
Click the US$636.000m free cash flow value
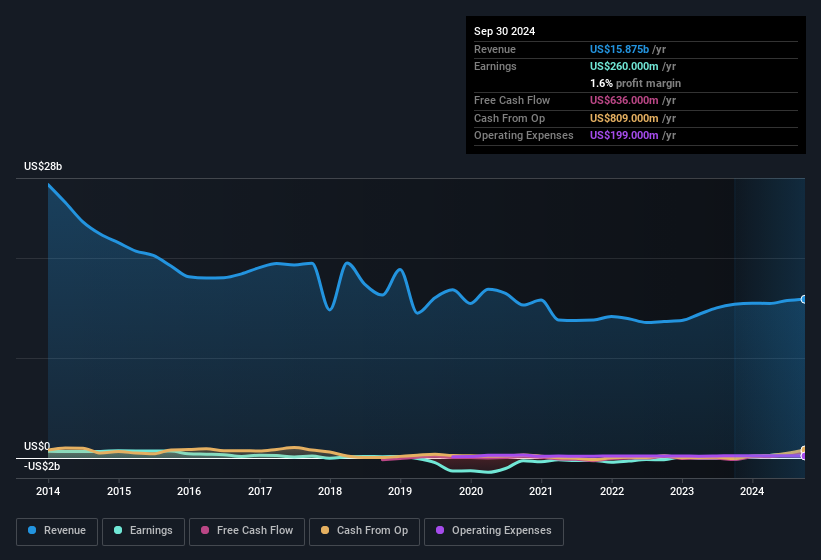click(623, 100)
